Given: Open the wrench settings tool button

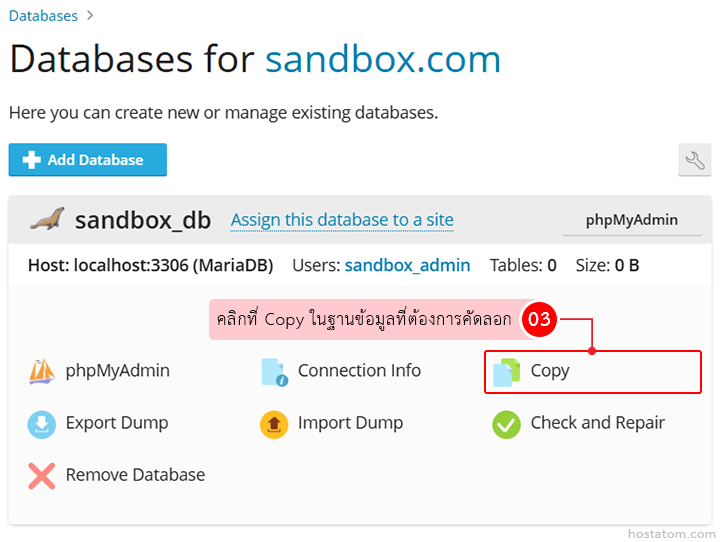Looking at the screenshot, I should click(x=694, y=160).
